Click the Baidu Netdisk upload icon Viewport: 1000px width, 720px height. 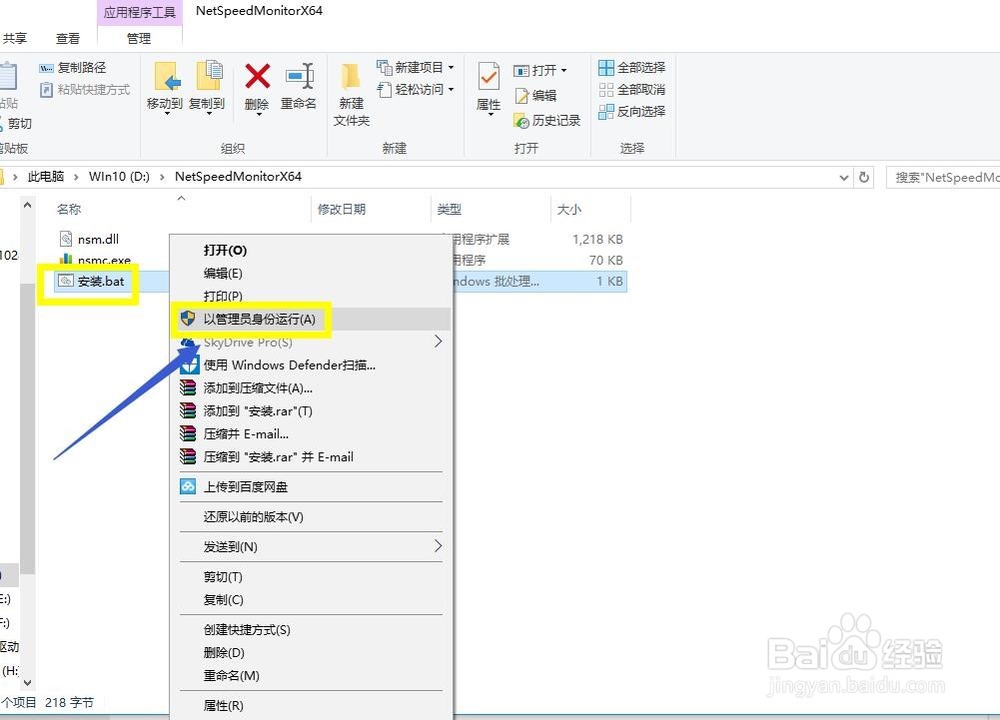click(188, 487)
